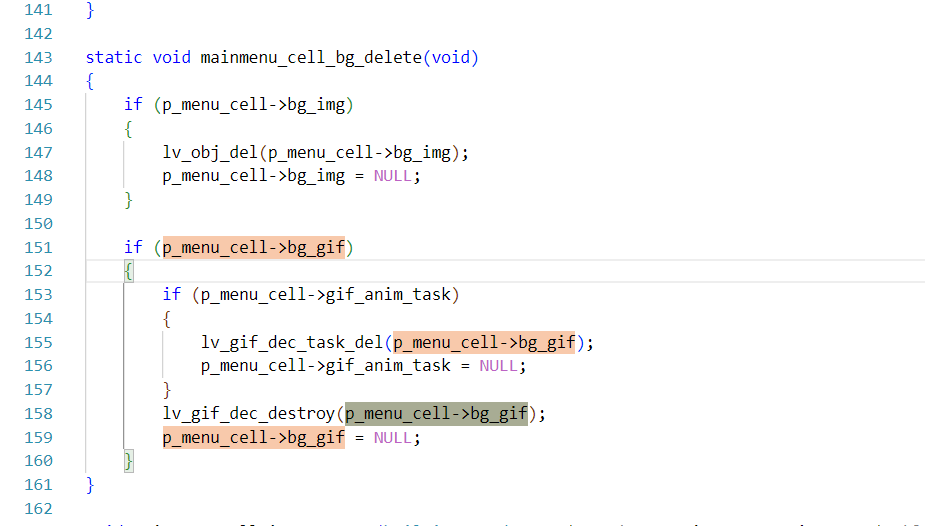Click NULL on line 148
Viewport: 925px width, 526px height.
[393, 176]
